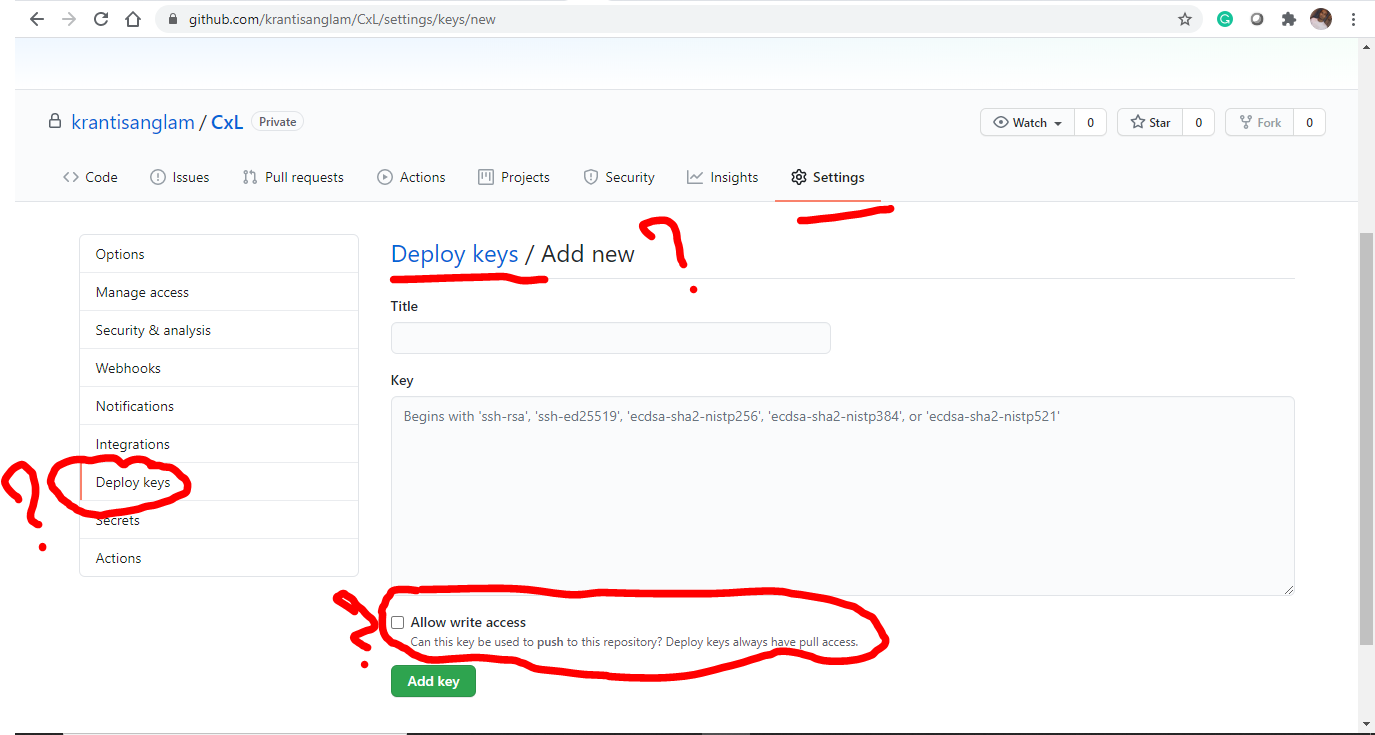Focus the Key text area
Image resolution: width=1375 pixels, height=735 pixels.
842,495
